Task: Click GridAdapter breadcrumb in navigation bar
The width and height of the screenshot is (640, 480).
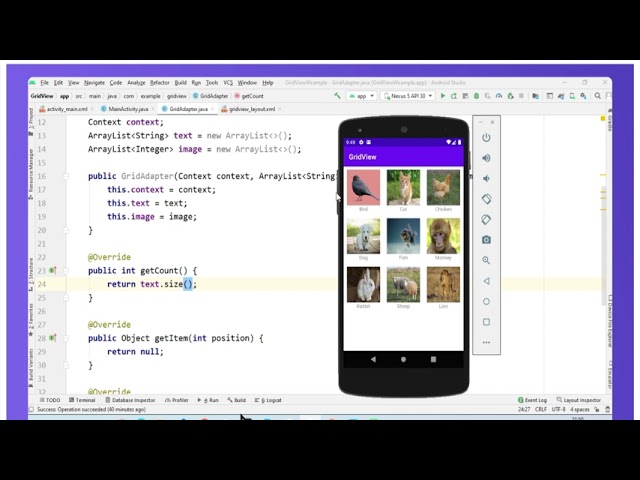Action: tap(211, 96)
